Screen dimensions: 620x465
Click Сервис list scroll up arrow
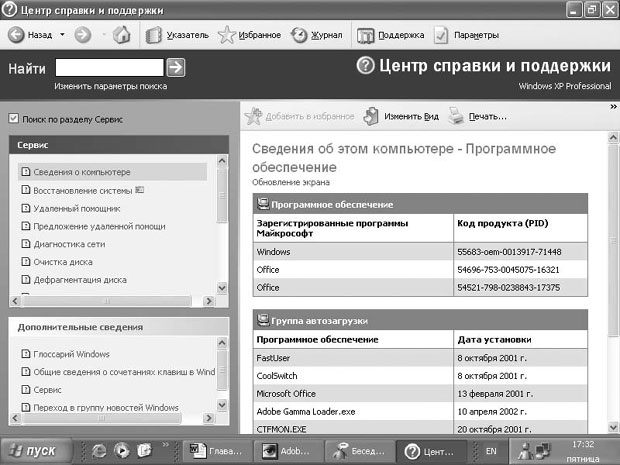tap(222, 161)
